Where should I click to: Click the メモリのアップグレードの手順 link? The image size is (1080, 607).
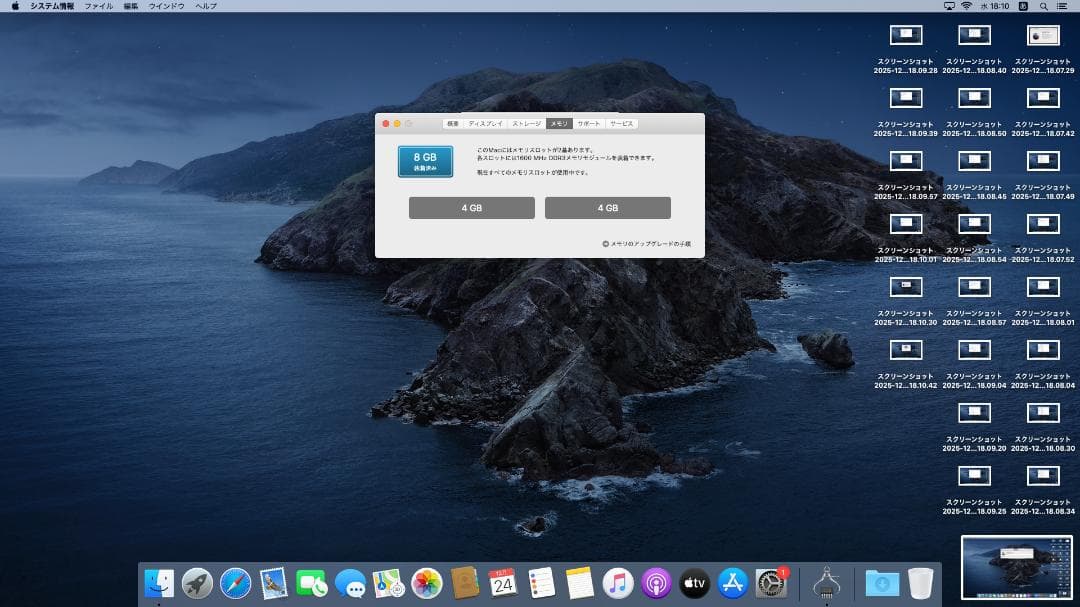[x=651, y=243]
